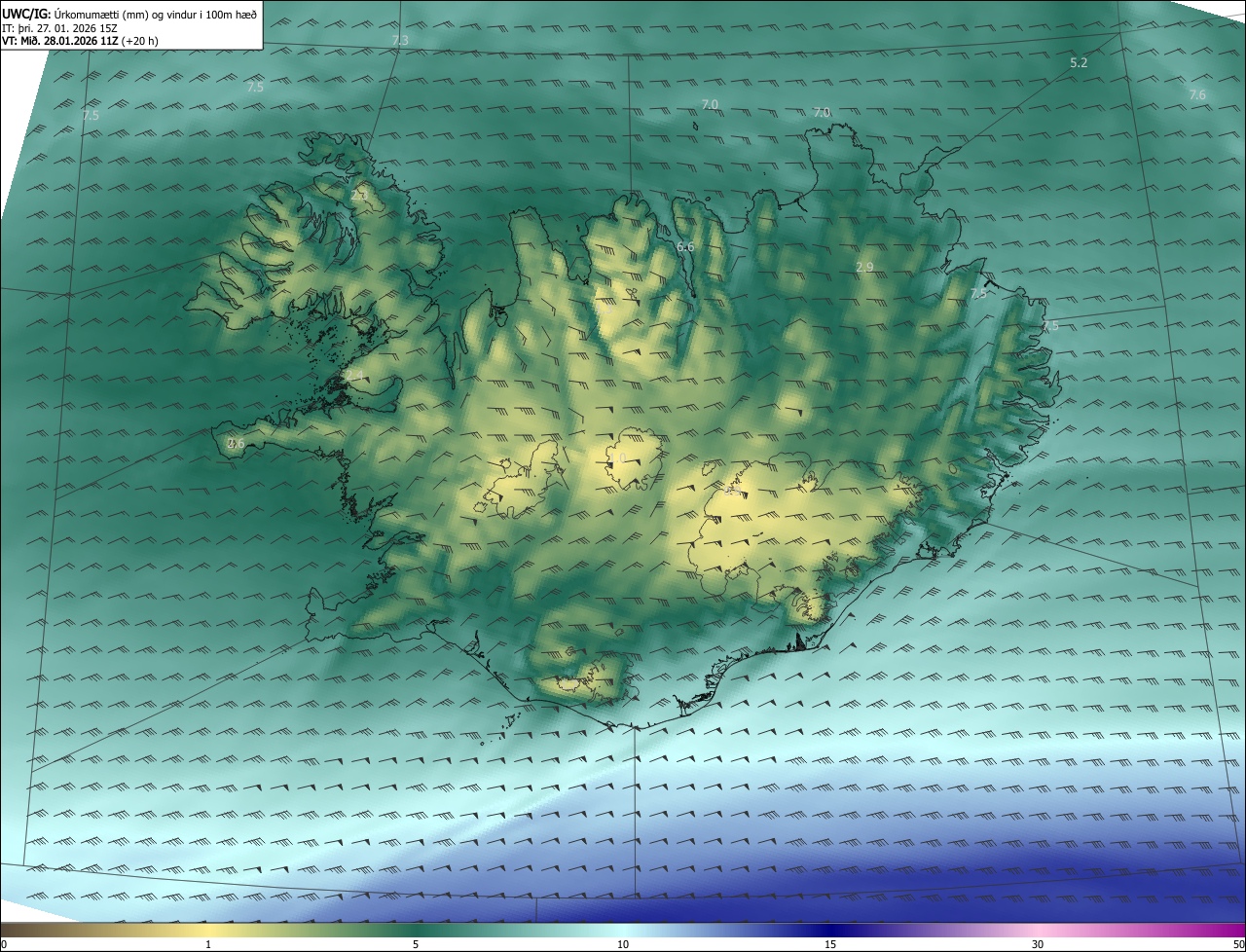1246x952 pixels.
Task: Click the color scale tick label '15'
Action: (x=830, y=944)
